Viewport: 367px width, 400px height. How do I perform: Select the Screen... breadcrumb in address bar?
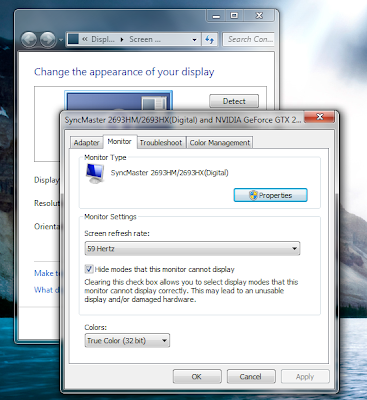(x=145, y=39)
